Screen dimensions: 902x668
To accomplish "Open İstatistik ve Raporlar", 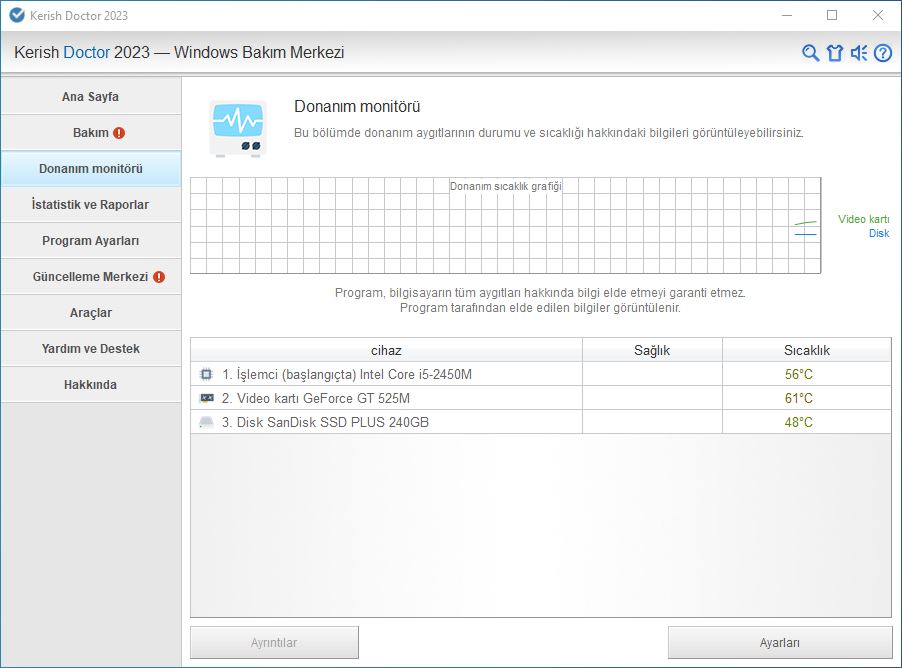I will pos(91,204).
